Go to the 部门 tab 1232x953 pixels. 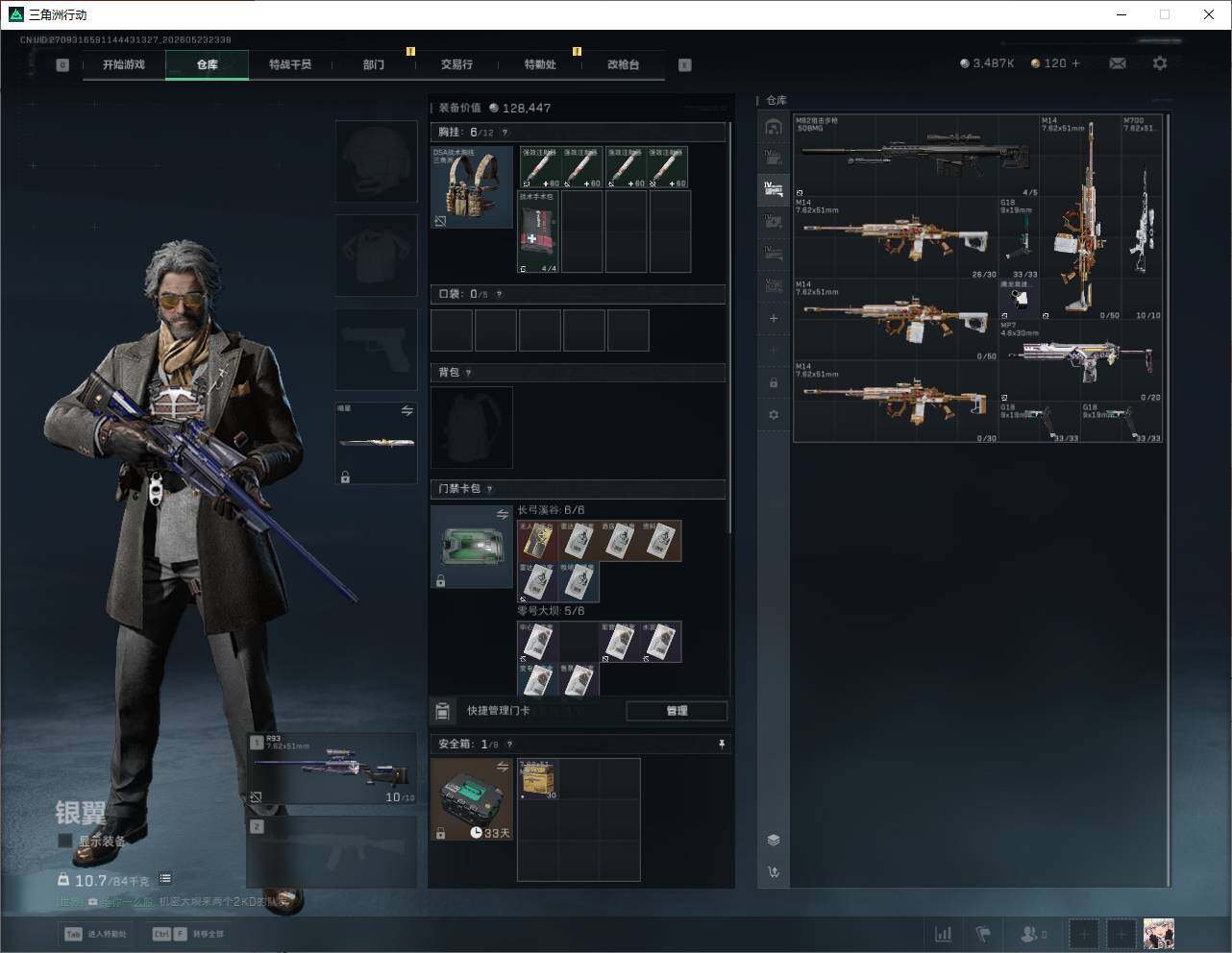tap(374, 64)
